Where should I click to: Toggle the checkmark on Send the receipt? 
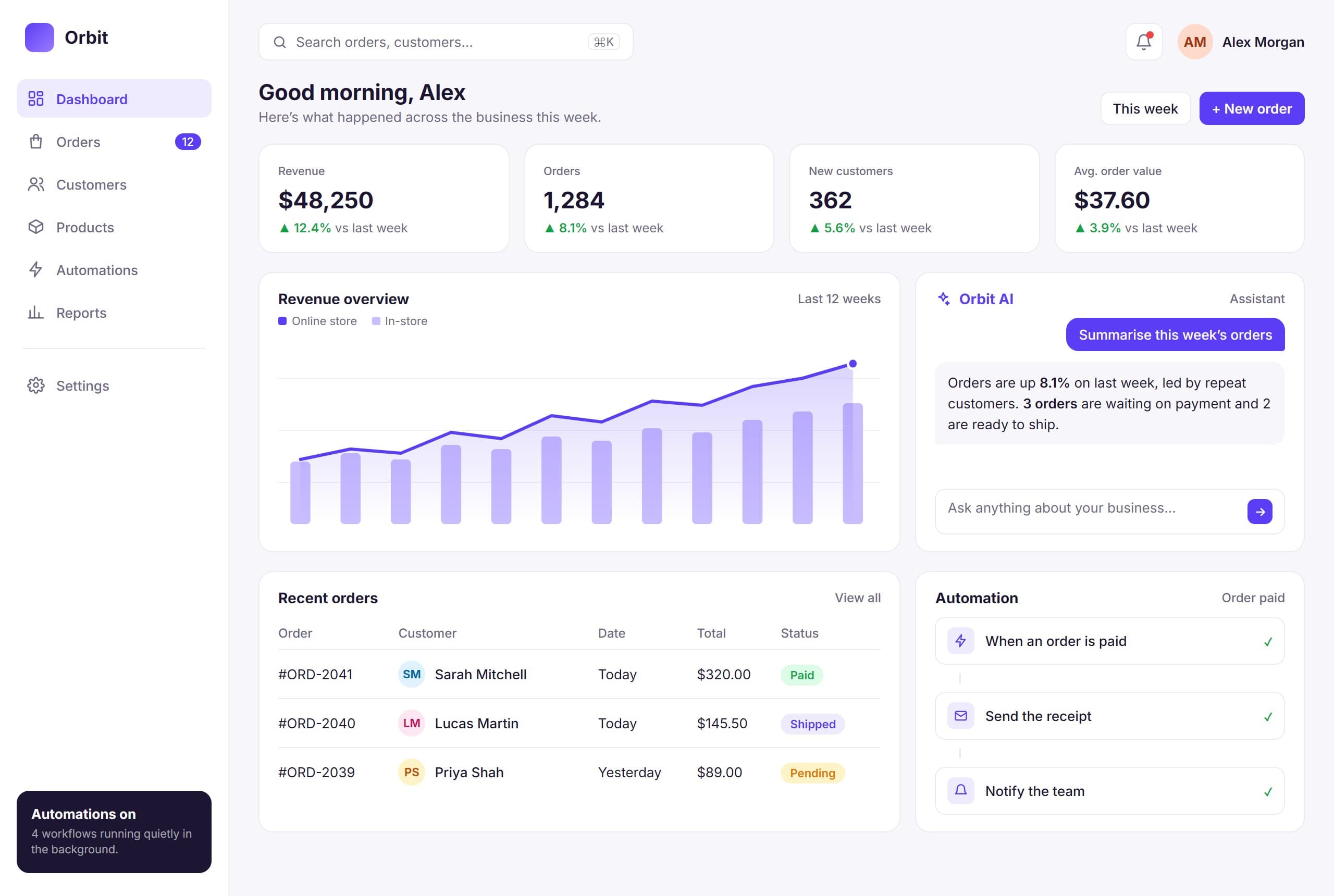pyautogui.click(x=1268, y=717)
